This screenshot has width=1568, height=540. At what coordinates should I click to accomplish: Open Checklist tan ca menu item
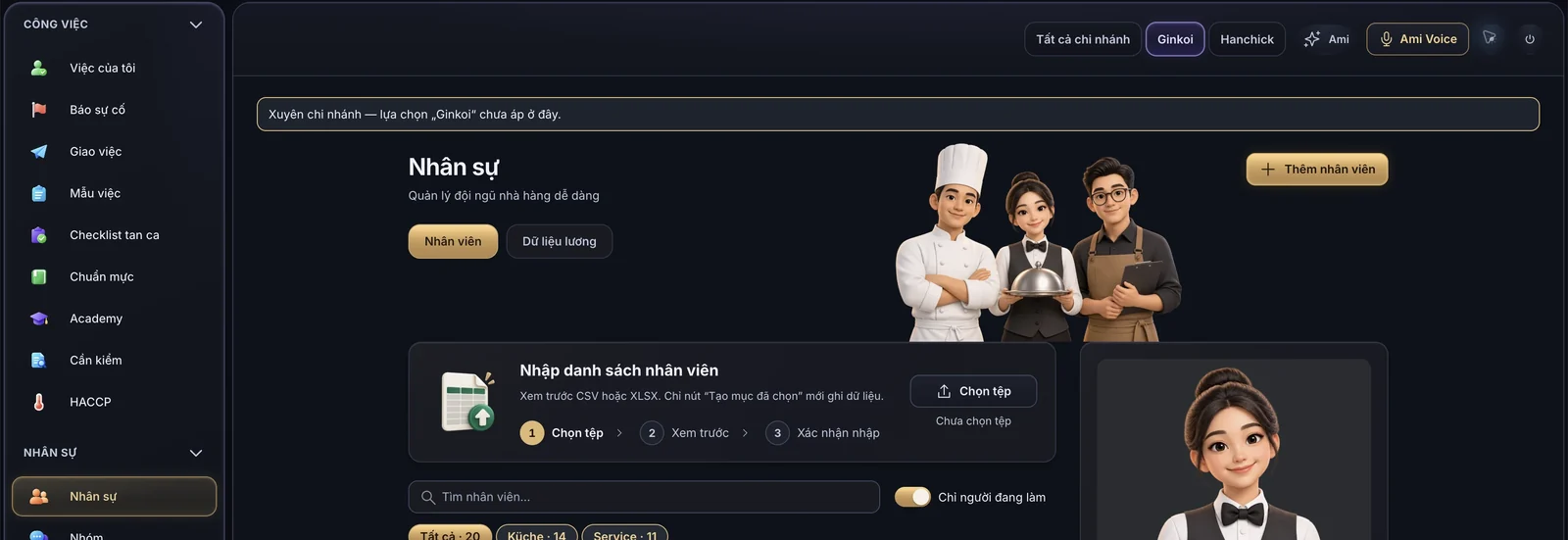click(x=114, y=235)
